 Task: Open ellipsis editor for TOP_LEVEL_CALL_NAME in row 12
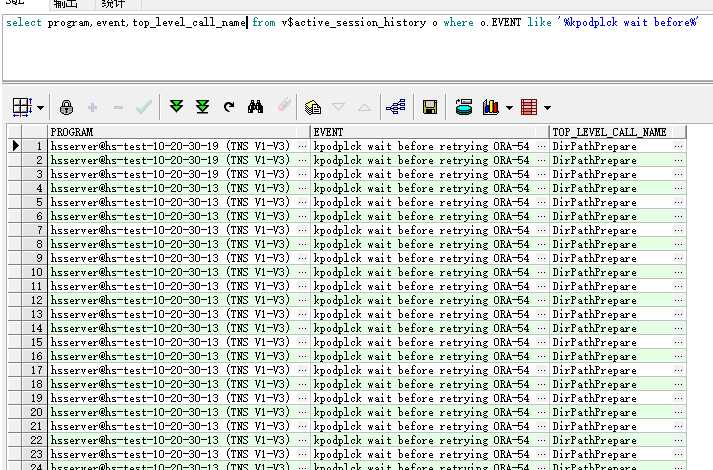678,300
